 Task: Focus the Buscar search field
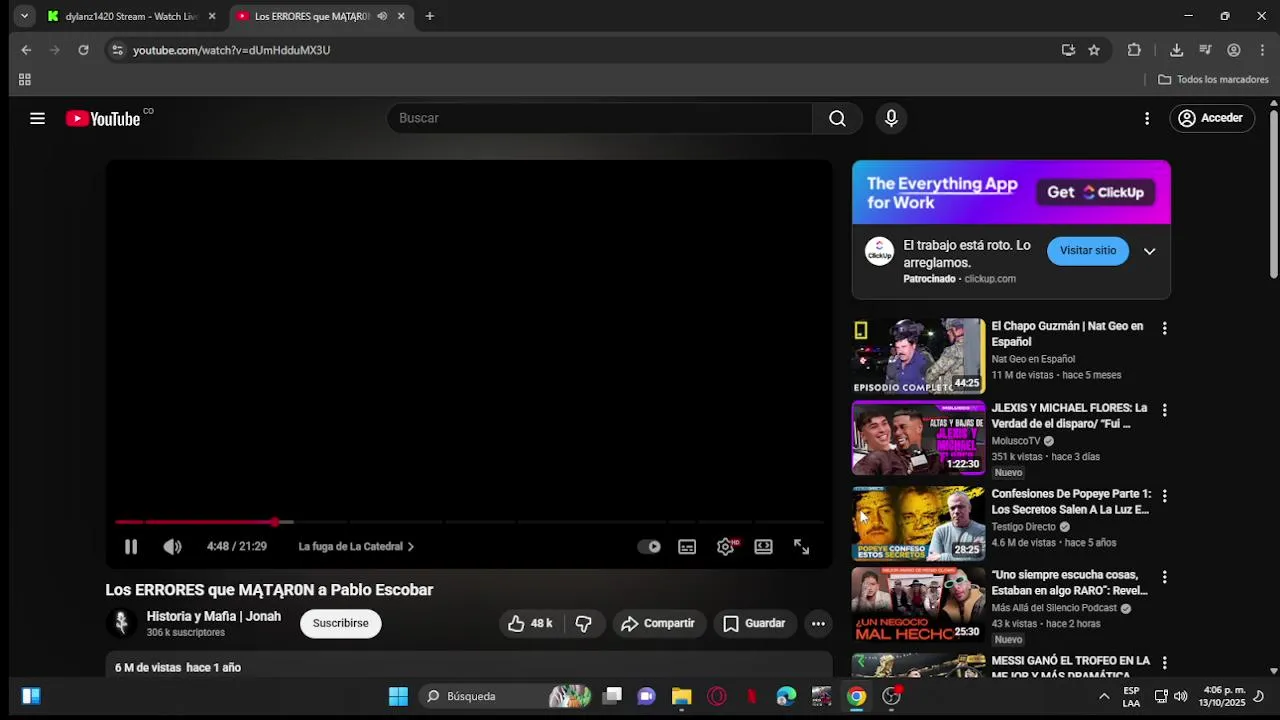(600, 118)
